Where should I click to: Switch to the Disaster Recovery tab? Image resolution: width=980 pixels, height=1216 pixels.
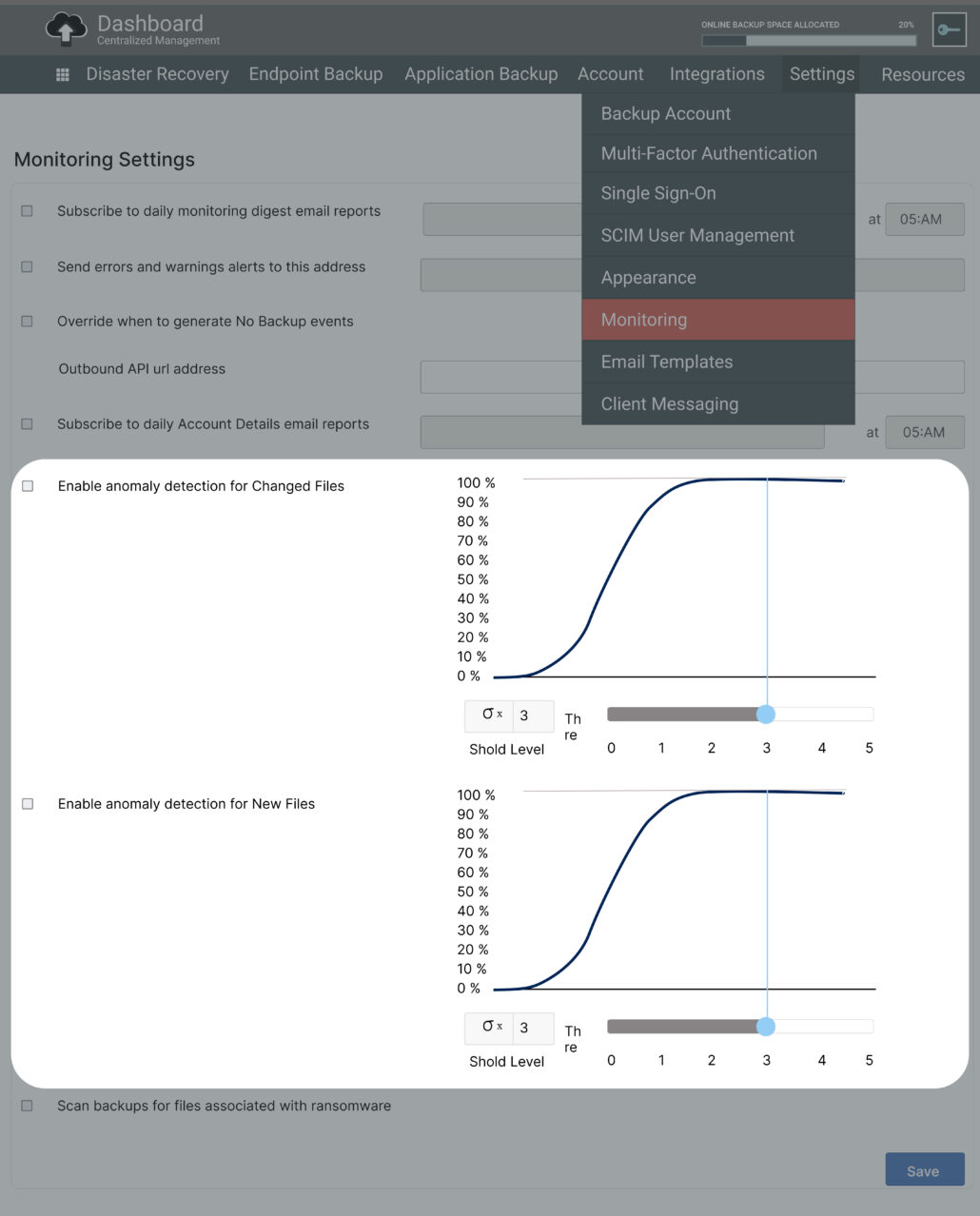(157, 73)
